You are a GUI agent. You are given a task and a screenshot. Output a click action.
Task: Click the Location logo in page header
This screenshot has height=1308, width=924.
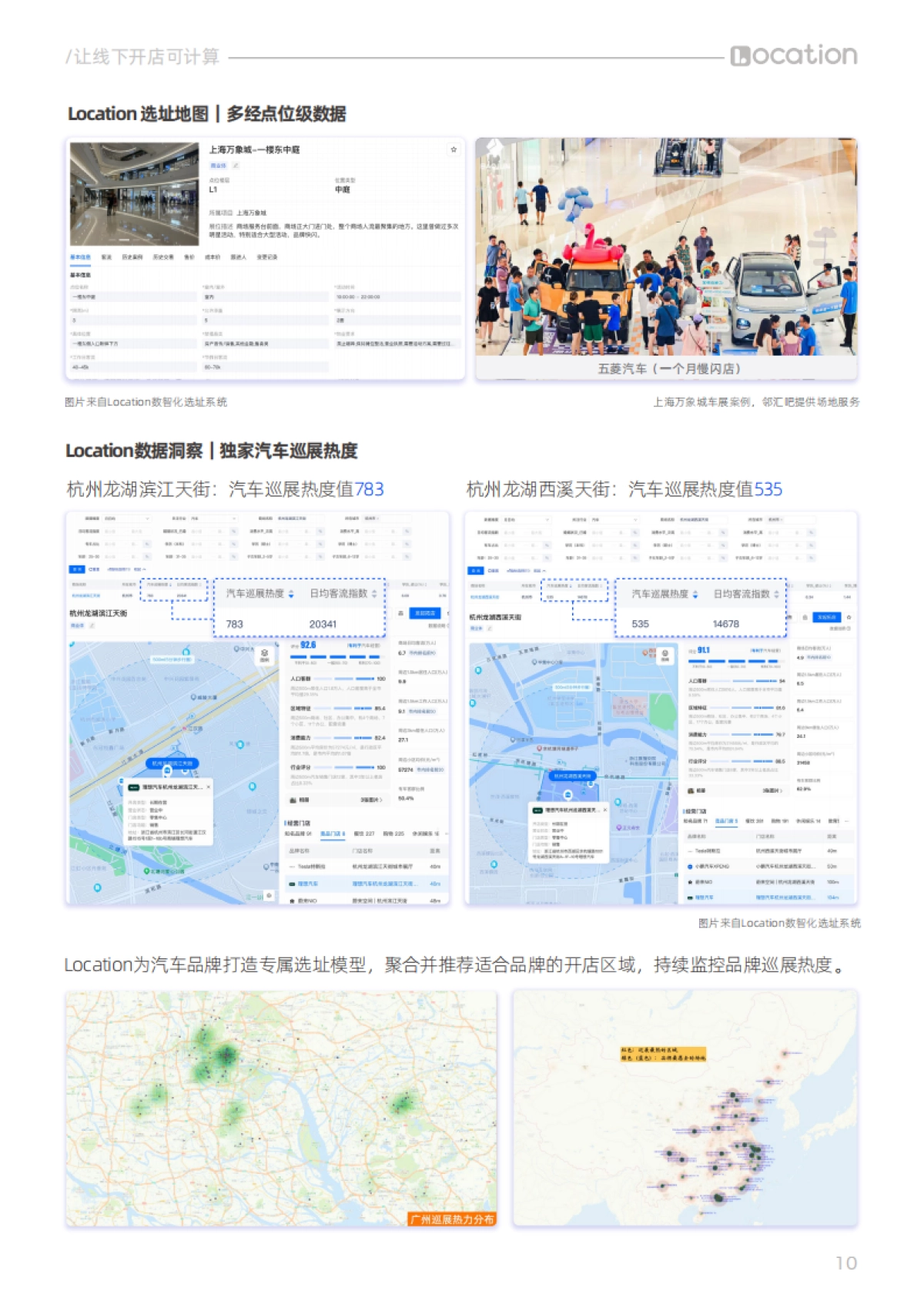[x=794, y=55]
